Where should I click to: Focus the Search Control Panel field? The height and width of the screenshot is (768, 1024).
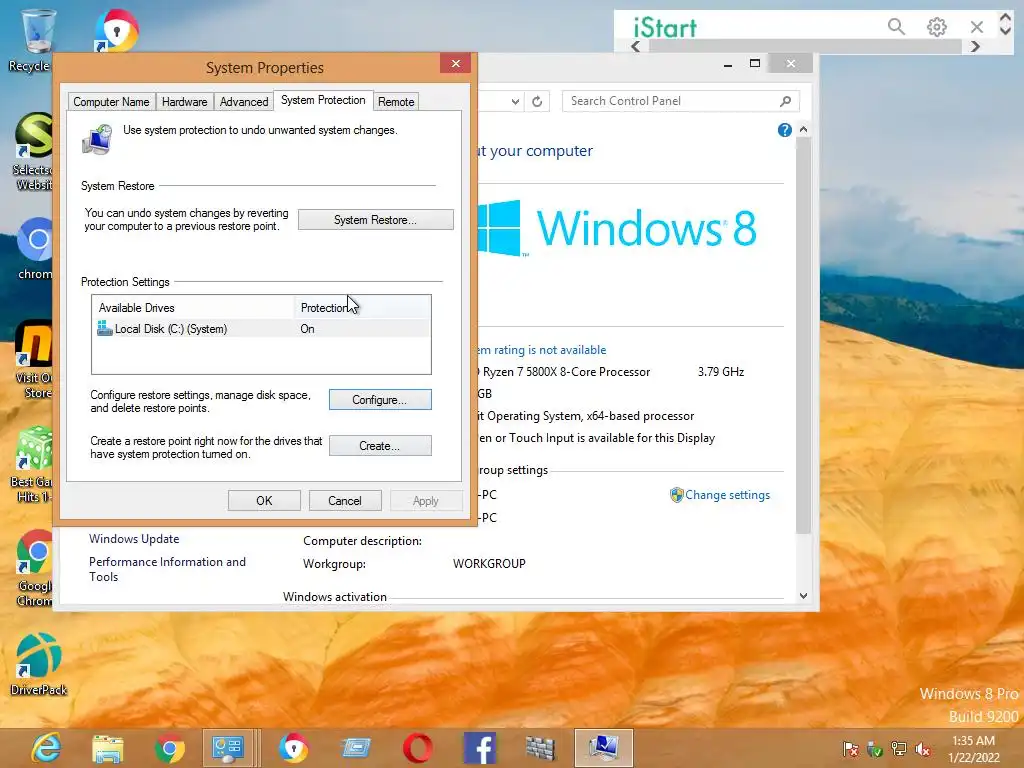click(680, 101)
